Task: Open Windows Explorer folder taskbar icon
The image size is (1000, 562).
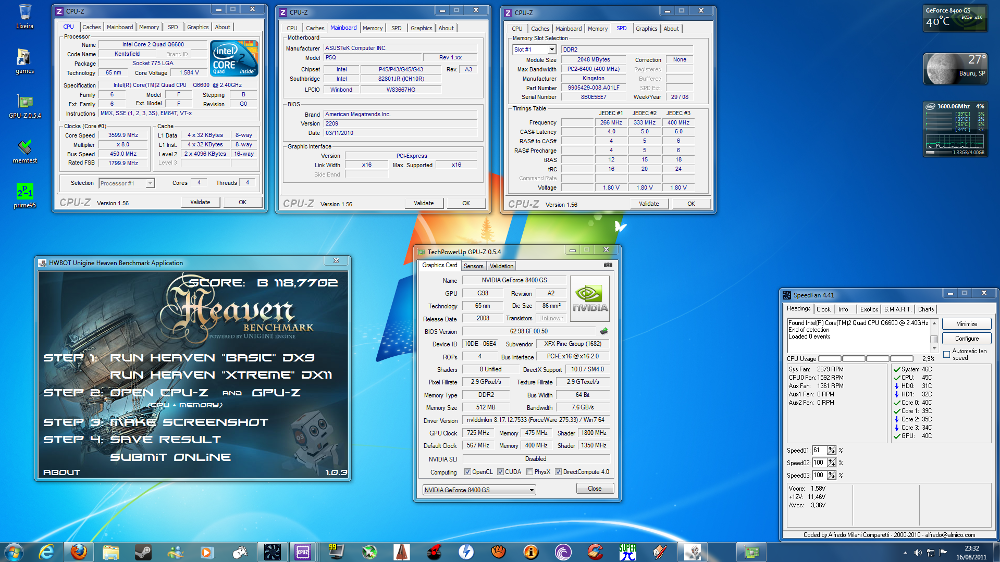Action: tap(111, 552)
